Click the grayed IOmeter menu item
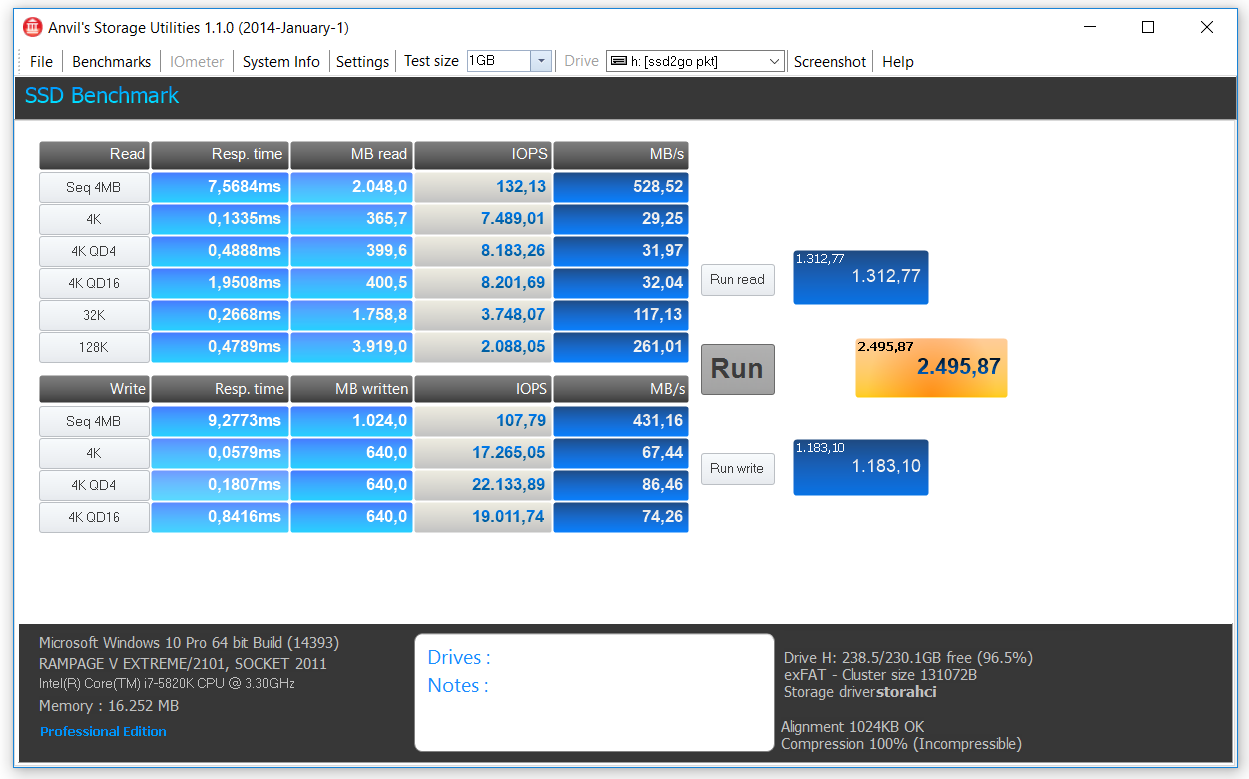 [x=197, y=62]
